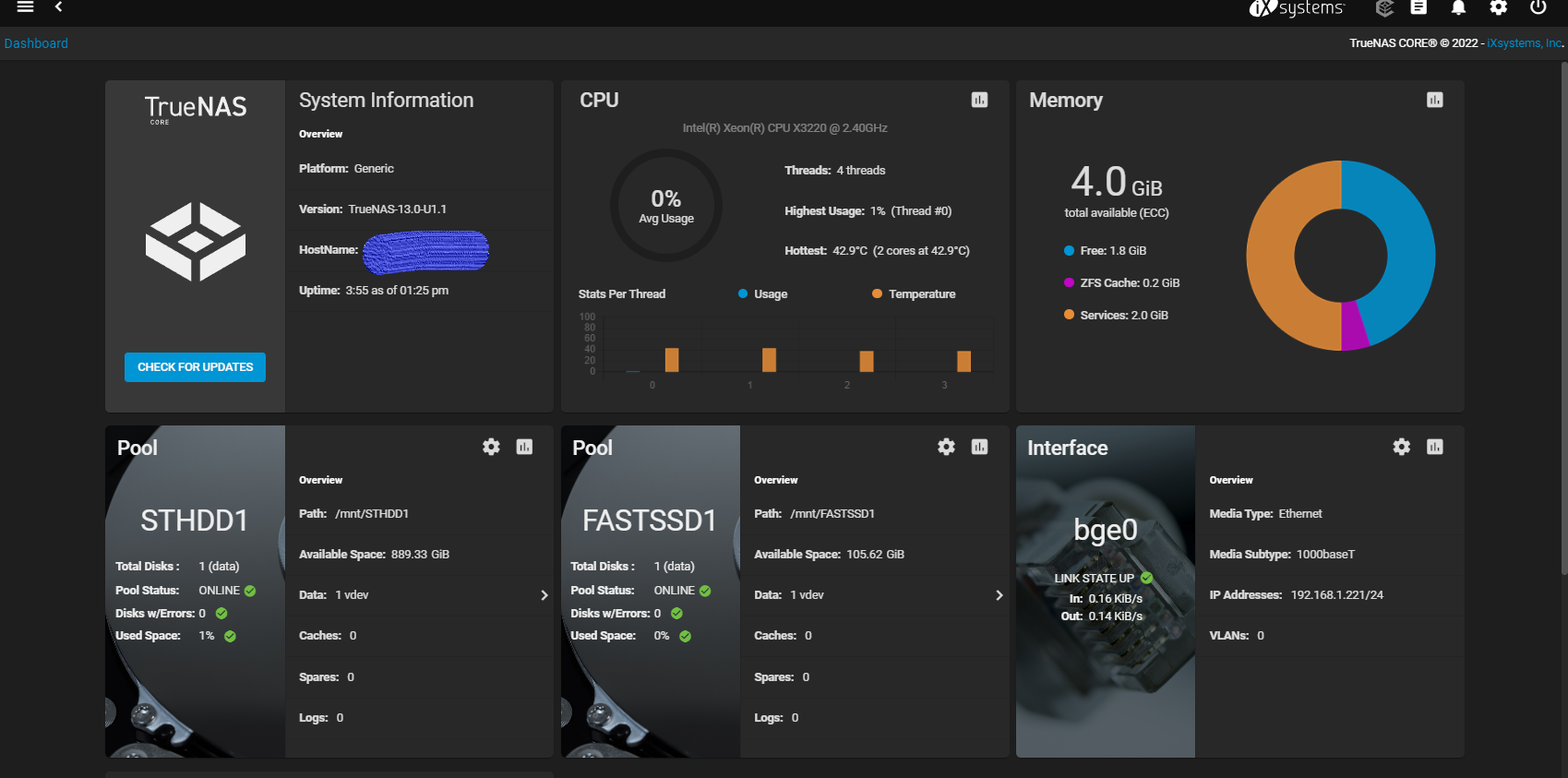The width and height of the screenshot is (1568, 778).
Task: Open STHDD1 pool reports chart icon
Action: coord(524,447)
